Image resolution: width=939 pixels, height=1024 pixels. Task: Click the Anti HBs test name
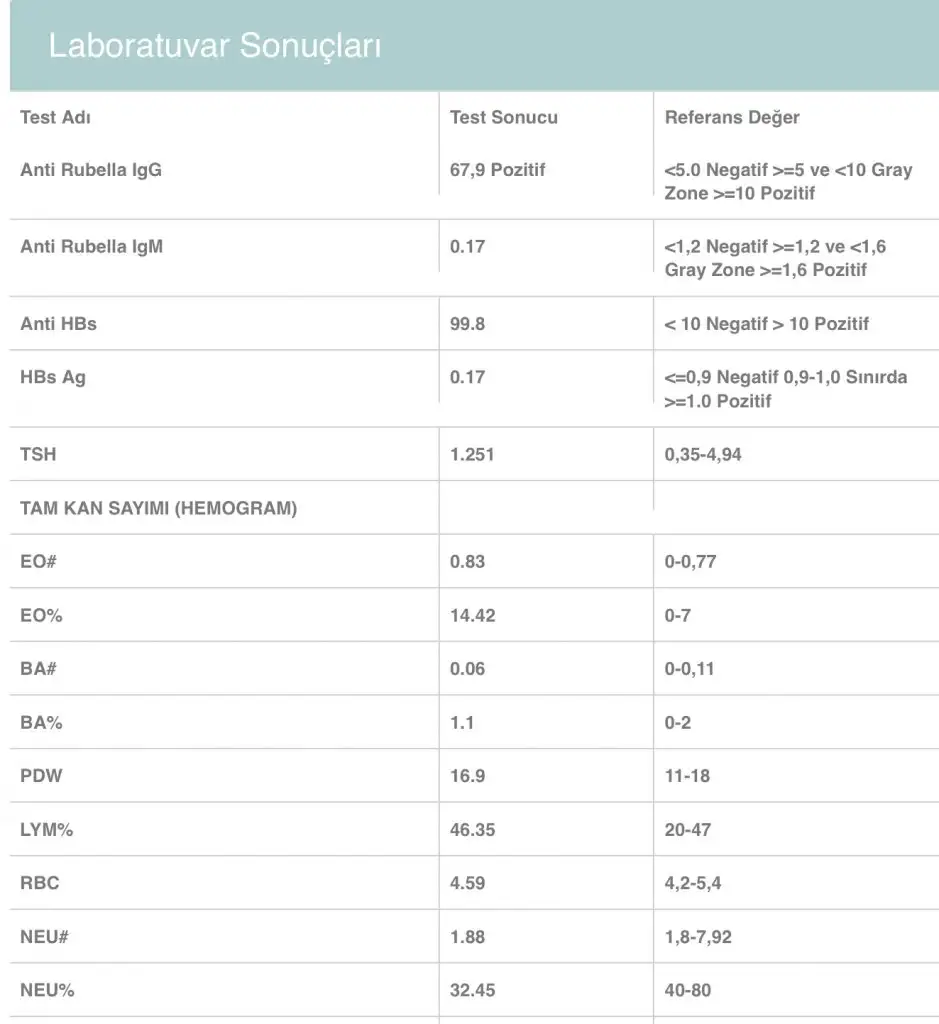58,324
